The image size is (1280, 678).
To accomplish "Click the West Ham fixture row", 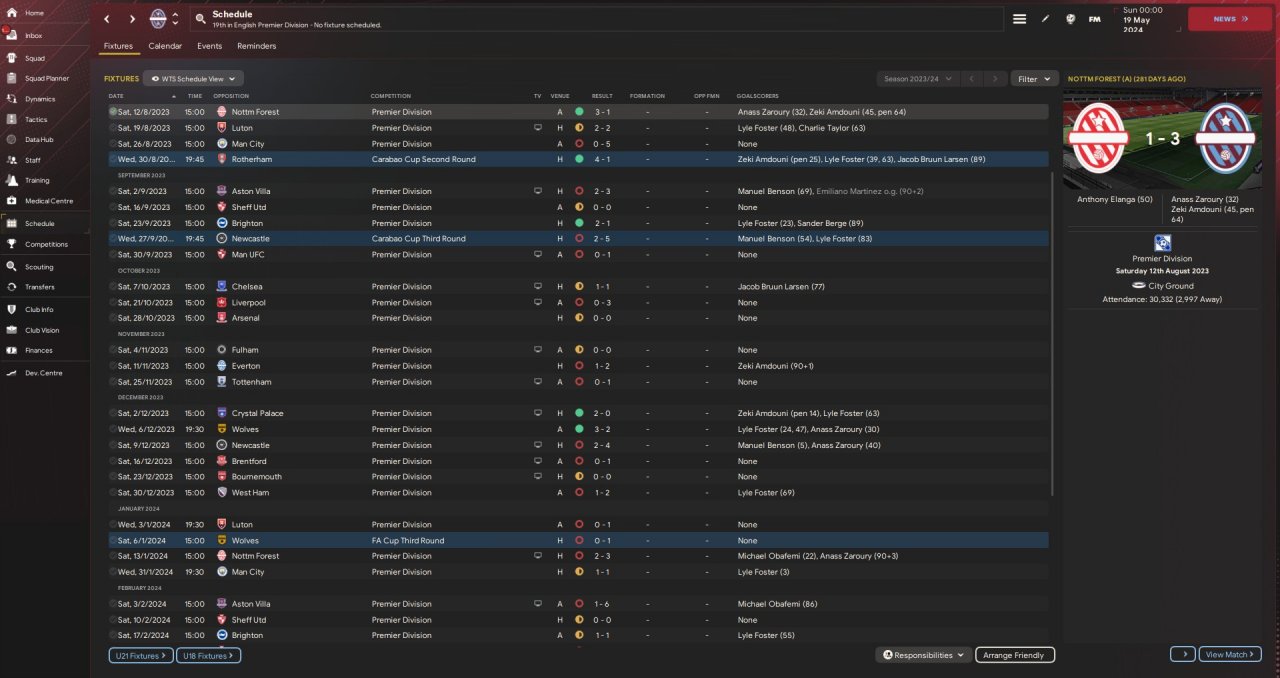I will (x=578, y=493).
